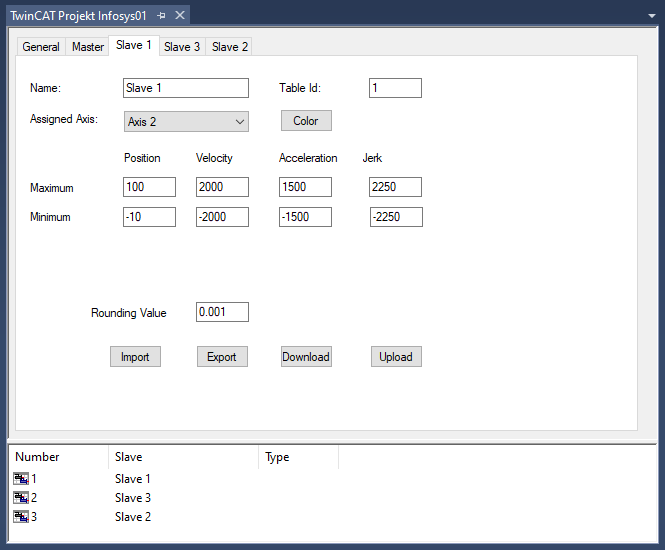Open the Slave 2 tab
Viewport: 665px width, 550px height.
(x=229, y=47)
